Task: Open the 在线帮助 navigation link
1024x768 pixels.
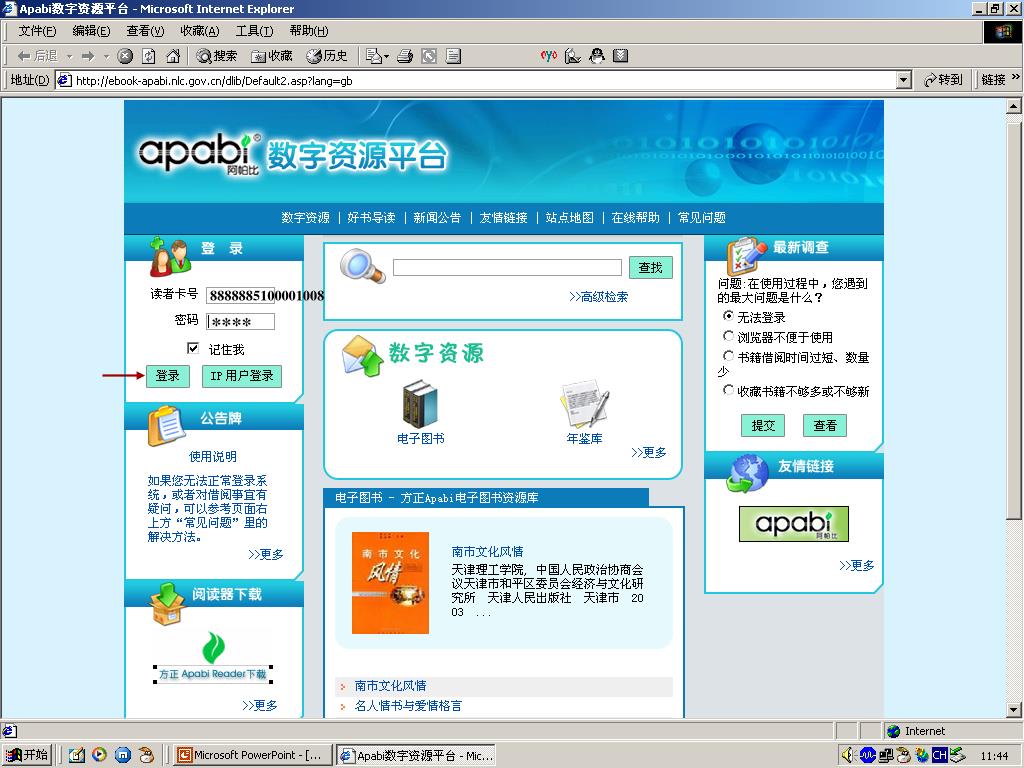Action: pyautogui.click(x=635, y=217)
